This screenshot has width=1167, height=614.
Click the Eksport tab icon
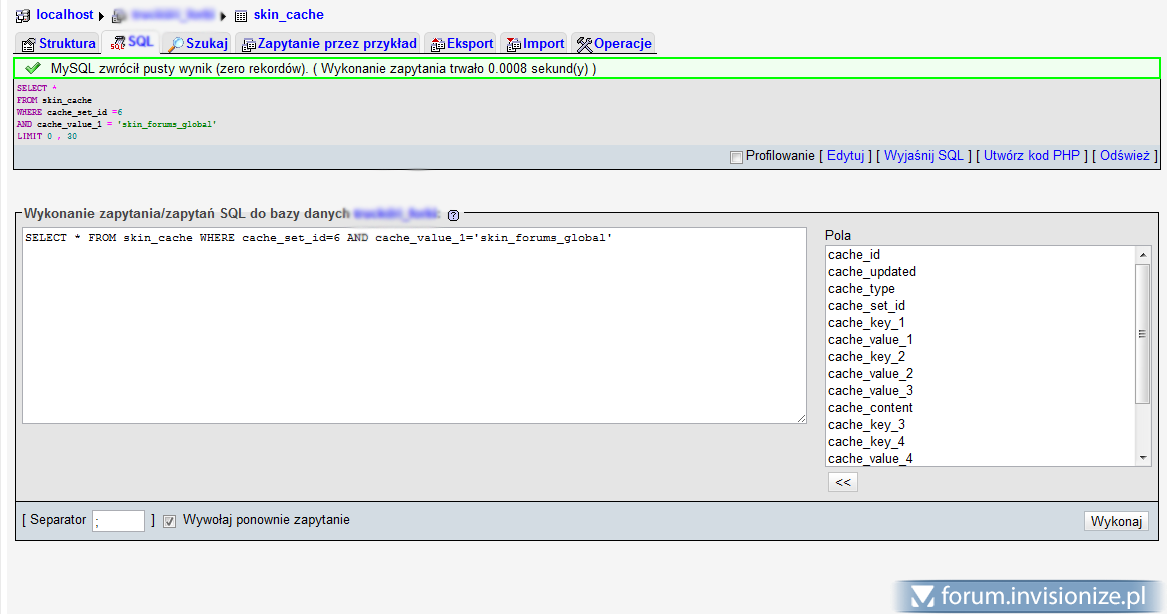point(437,44)
